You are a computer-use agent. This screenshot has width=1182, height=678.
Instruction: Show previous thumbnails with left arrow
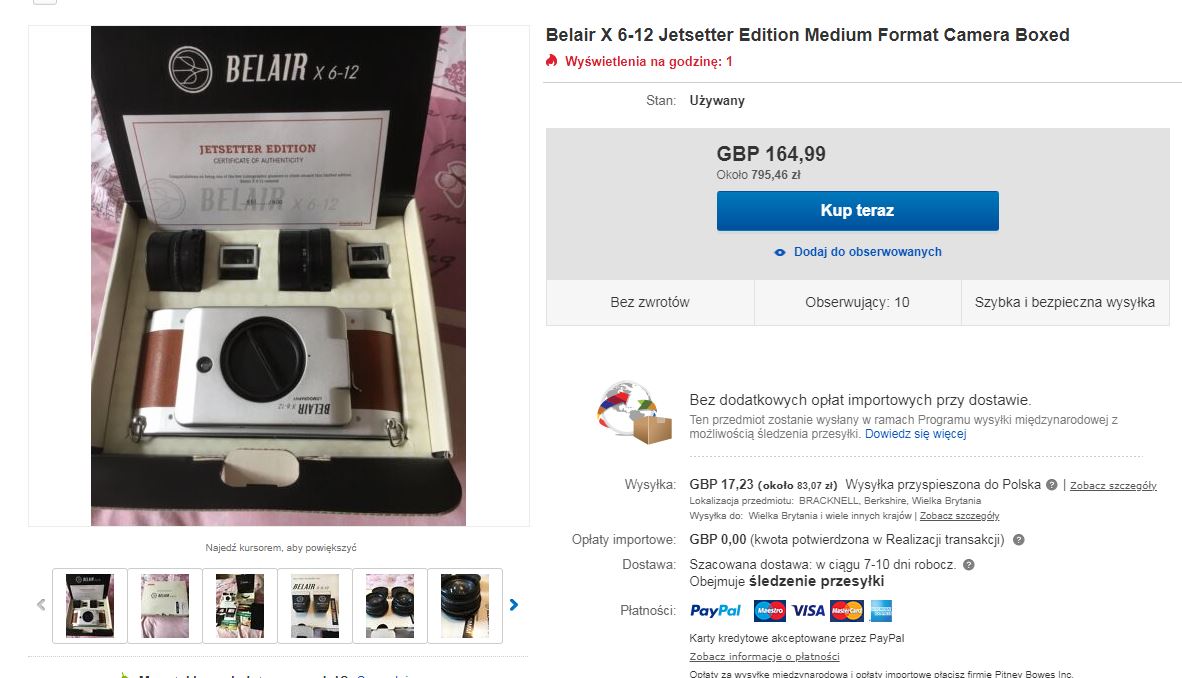41,604
